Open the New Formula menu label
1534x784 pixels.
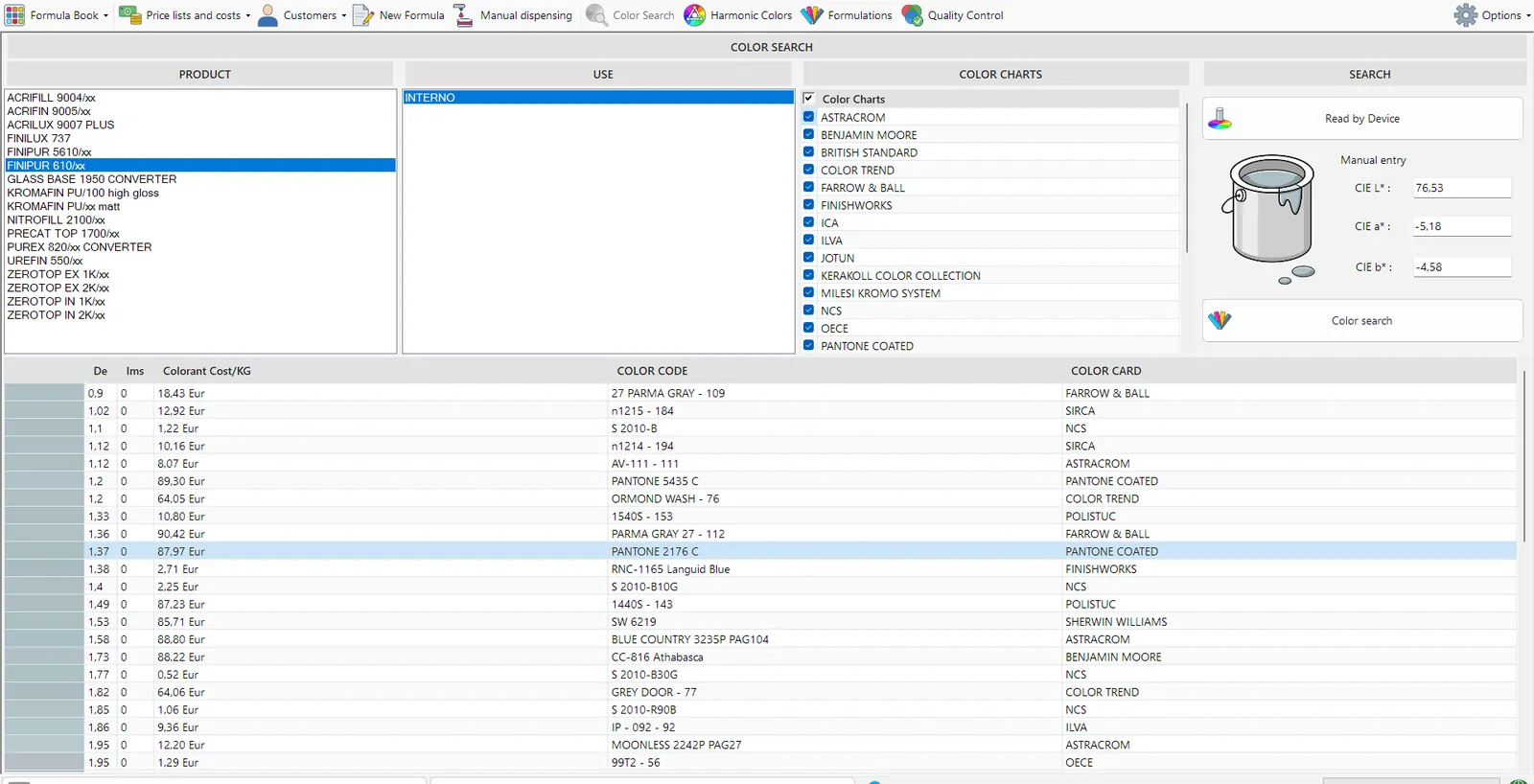tap(412, 15)
